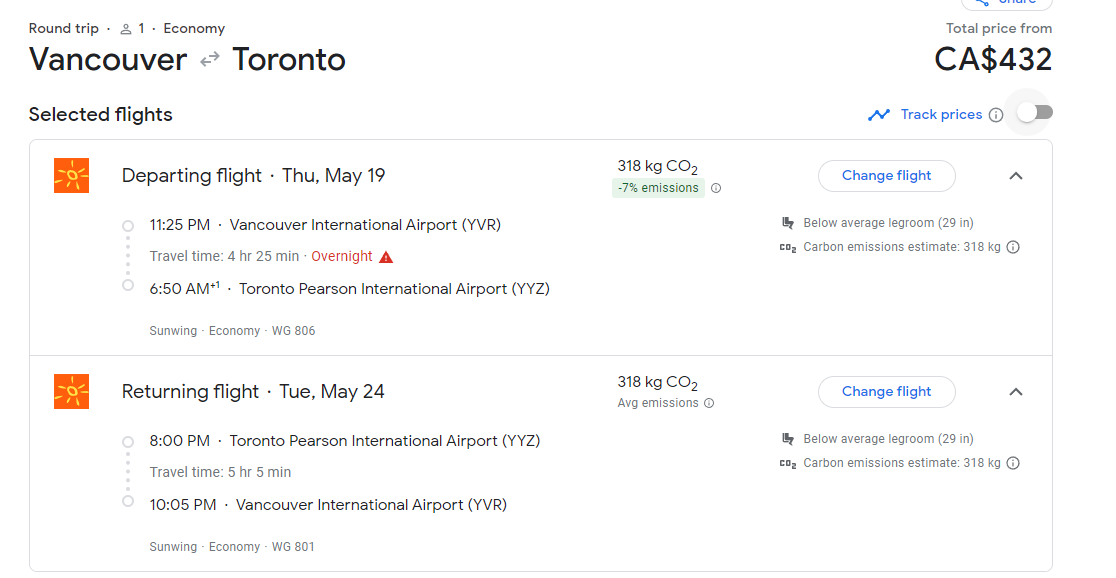Click the Track prices info icon

click(x=996, y=115)
